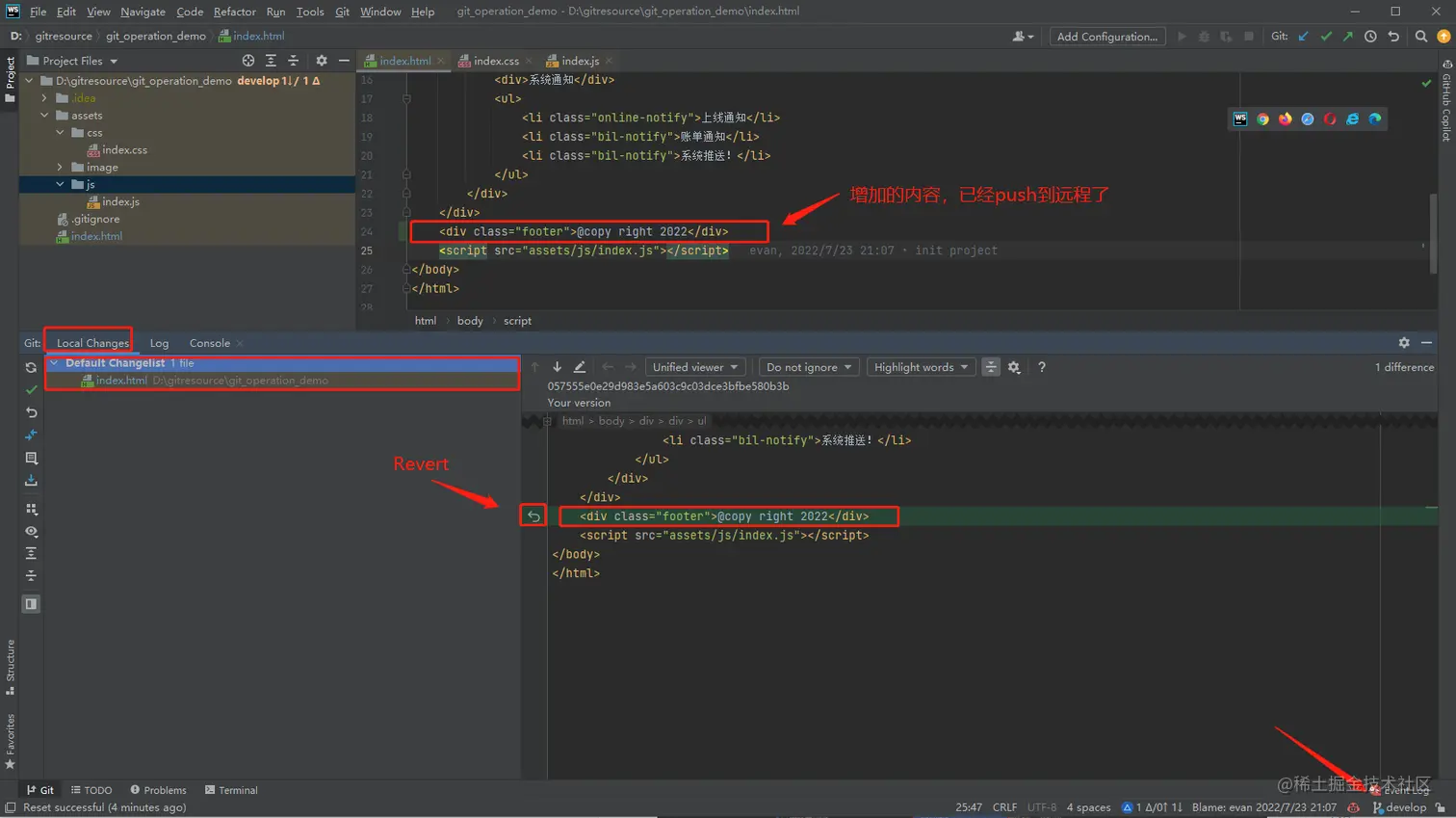
Task: Expand the .idea folder
Action: pyautogui.click(x=44, y=98)
